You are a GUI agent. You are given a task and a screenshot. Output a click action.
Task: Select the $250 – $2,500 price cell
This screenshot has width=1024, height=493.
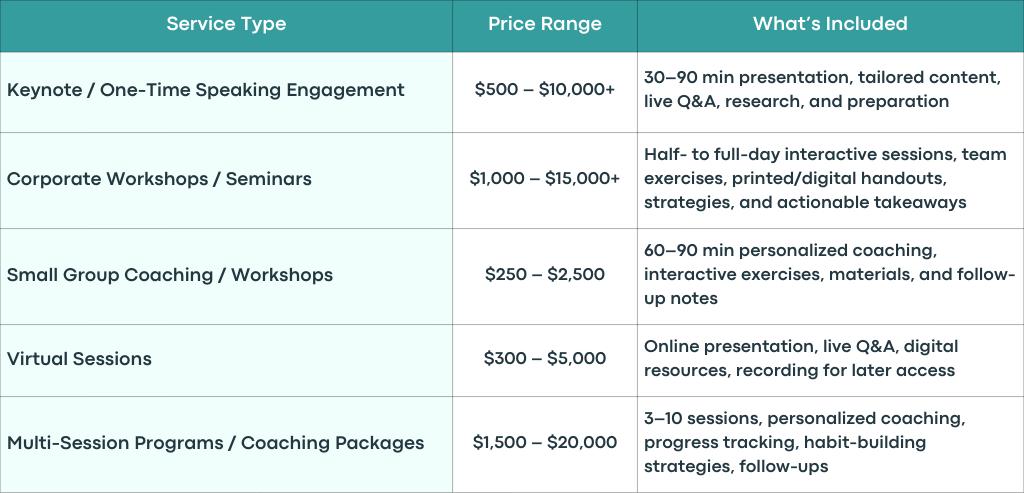[x=545, y=275]
